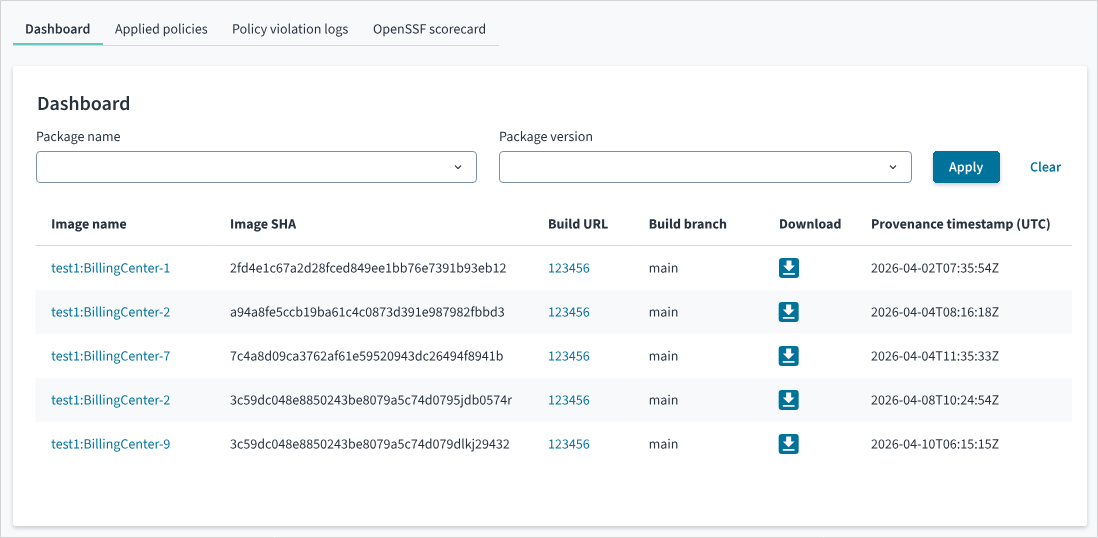Select SHA 2fd4e1c67a2d28fced849ee1bb76e7391b93eb12

368,268
